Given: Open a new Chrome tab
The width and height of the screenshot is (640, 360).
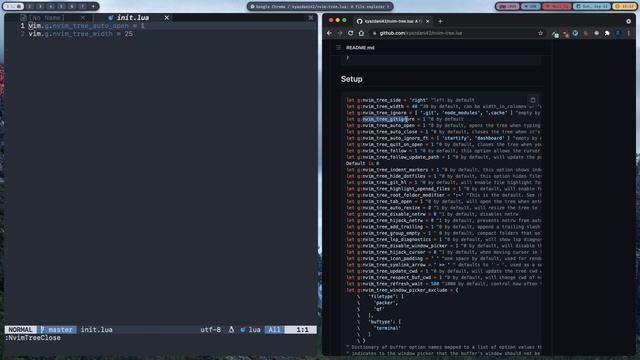Looking at the screenshot, I should tap(440, 21).
